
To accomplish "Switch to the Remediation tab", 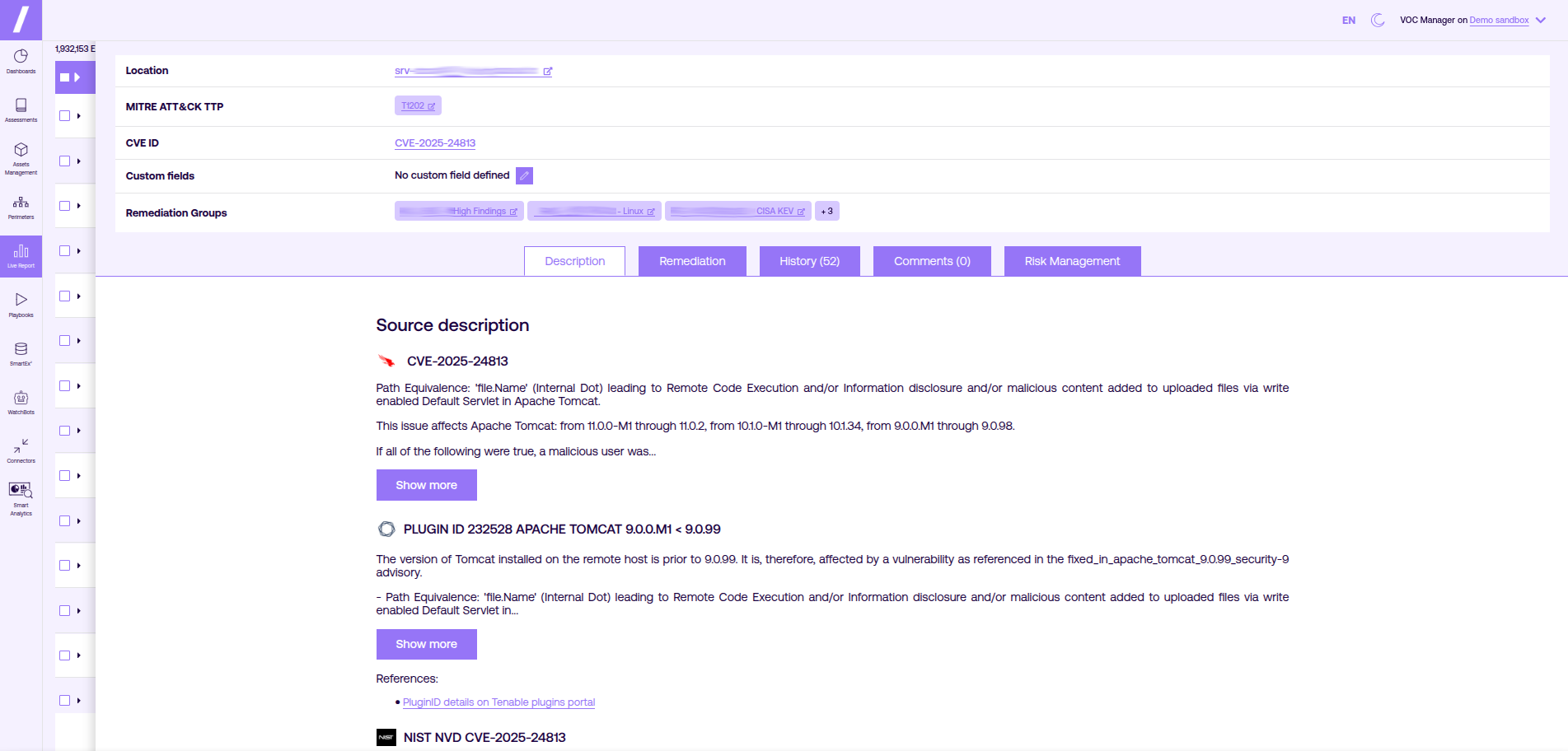I will 691,261.
